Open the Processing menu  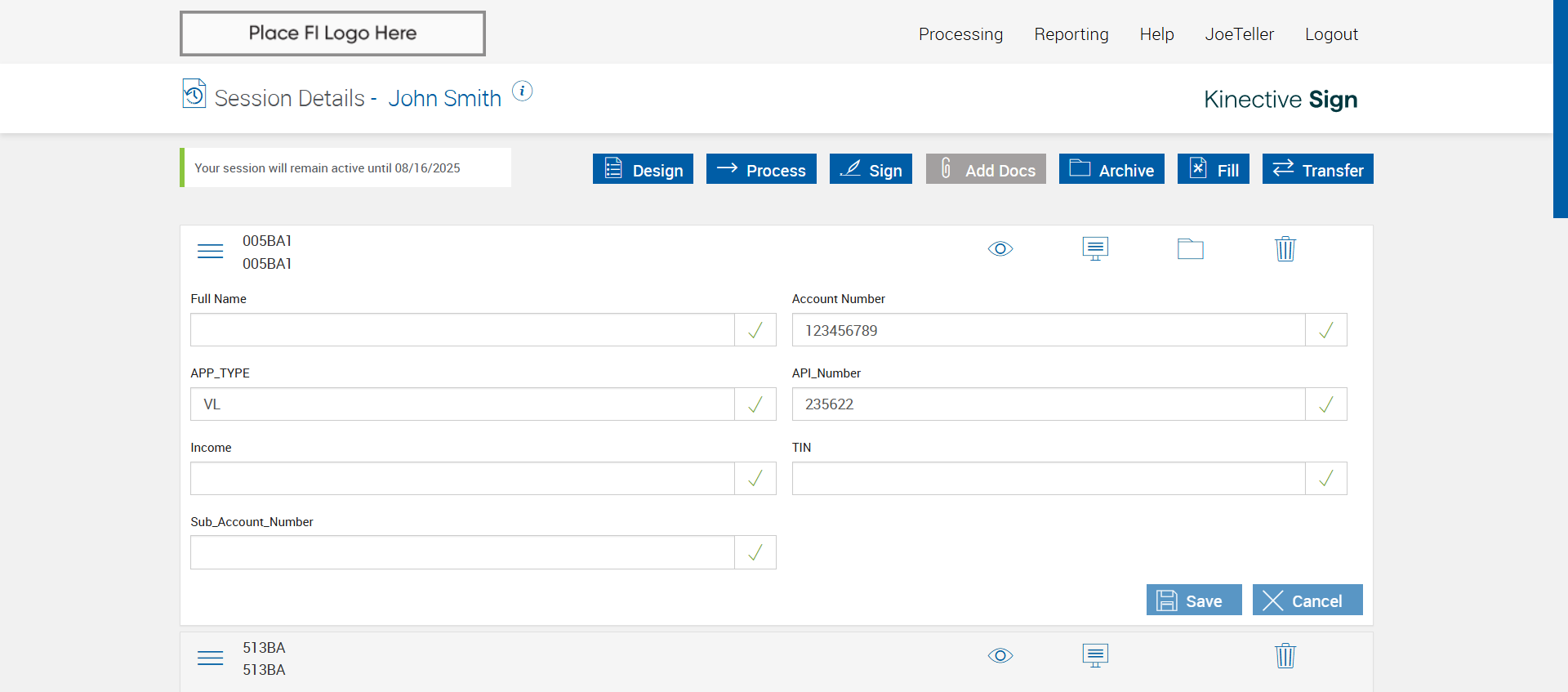pyautogui.click(x=960, y=34)
